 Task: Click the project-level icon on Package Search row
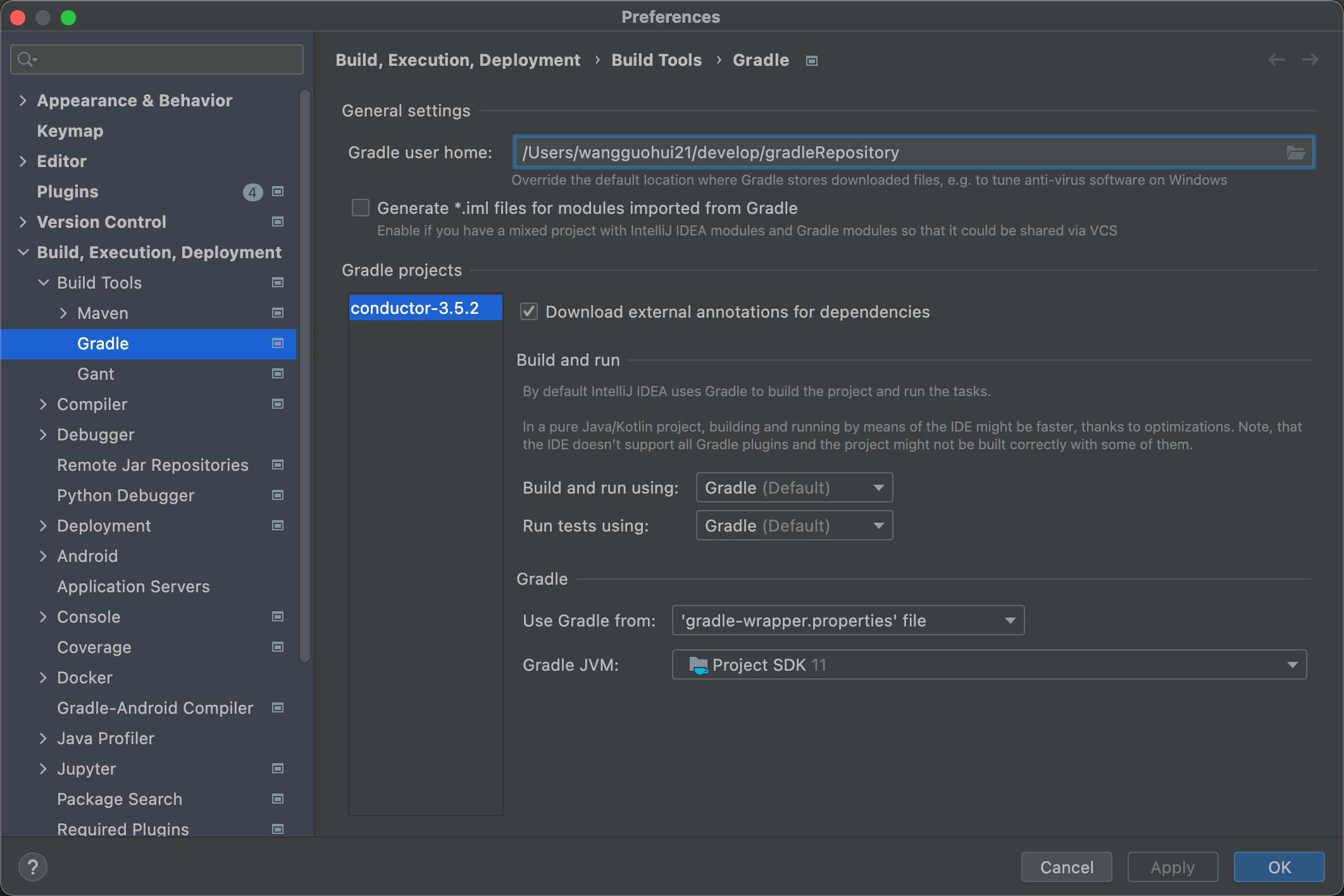[278, 799]
